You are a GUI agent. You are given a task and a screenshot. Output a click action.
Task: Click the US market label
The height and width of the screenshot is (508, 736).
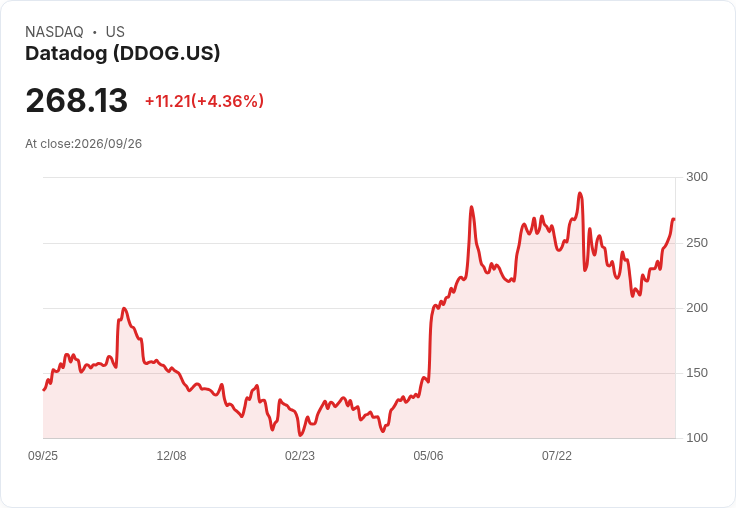115,32
